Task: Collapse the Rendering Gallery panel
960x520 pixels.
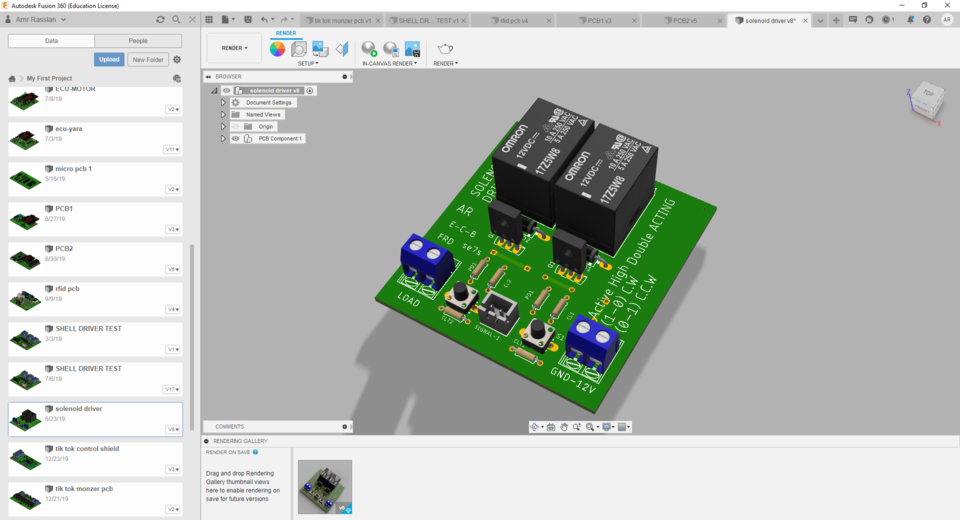Action: tap(206, 441)
